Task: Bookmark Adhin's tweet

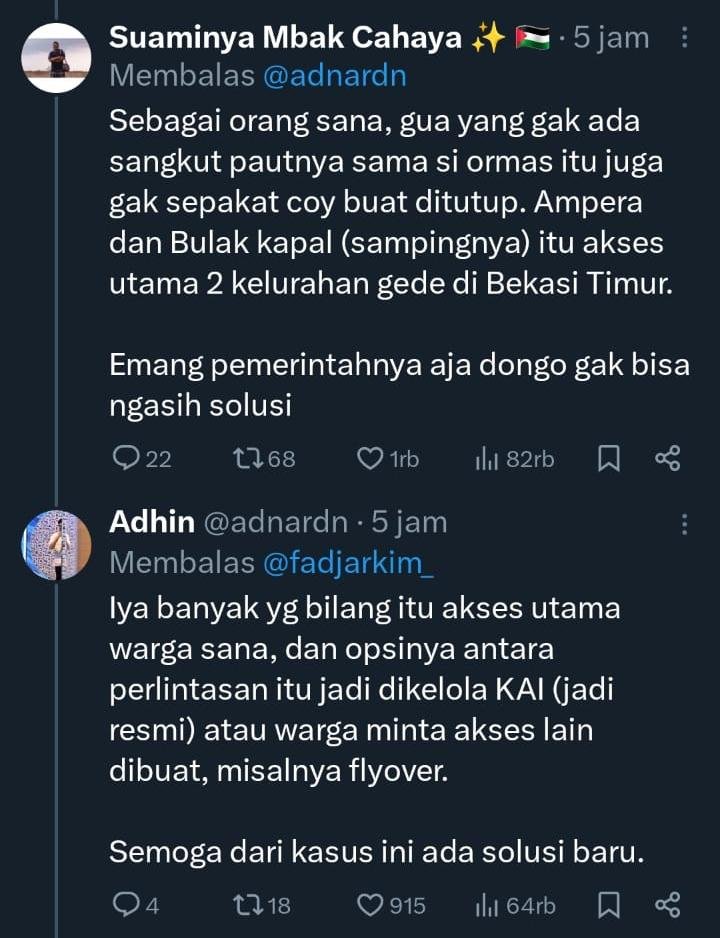Action: point(608,905)
